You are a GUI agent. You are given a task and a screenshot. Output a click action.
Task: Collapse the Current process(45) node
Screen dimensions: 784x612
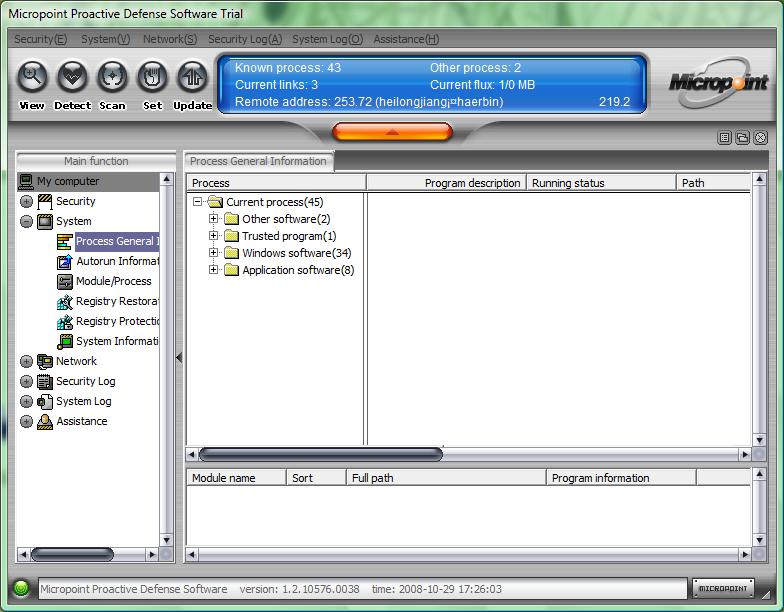(198, 202)
